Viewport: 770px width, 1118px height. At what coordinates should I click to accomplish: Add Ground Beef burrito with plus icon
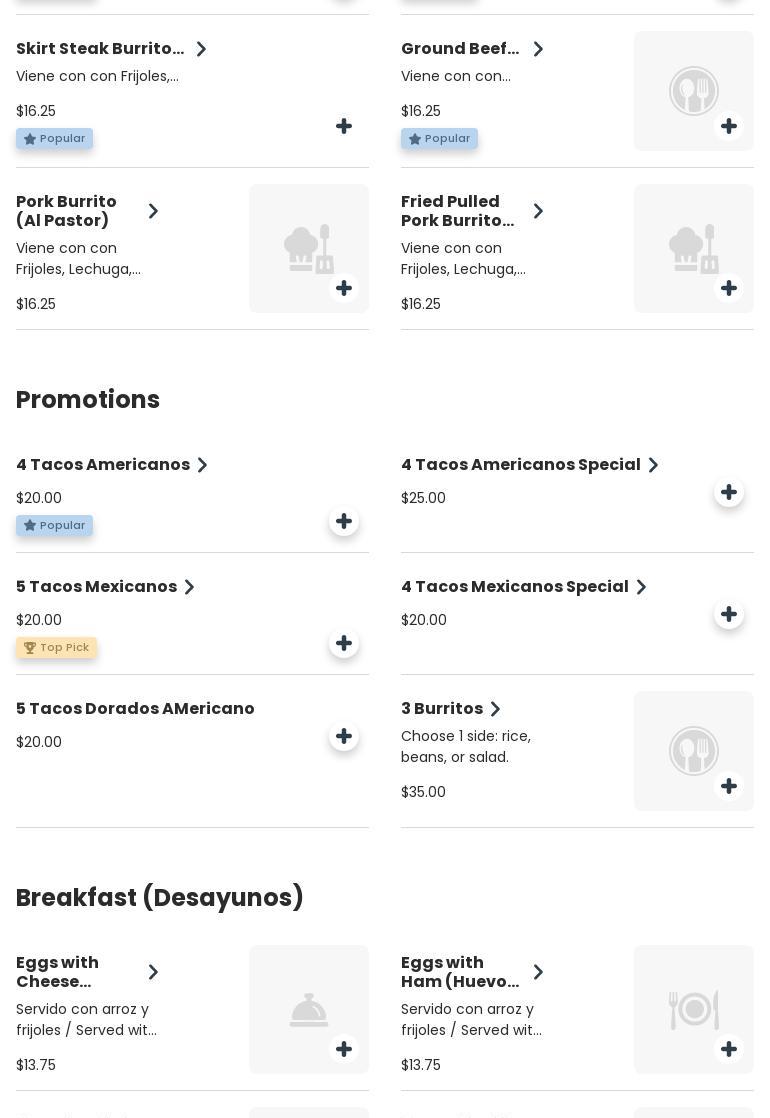729,126
